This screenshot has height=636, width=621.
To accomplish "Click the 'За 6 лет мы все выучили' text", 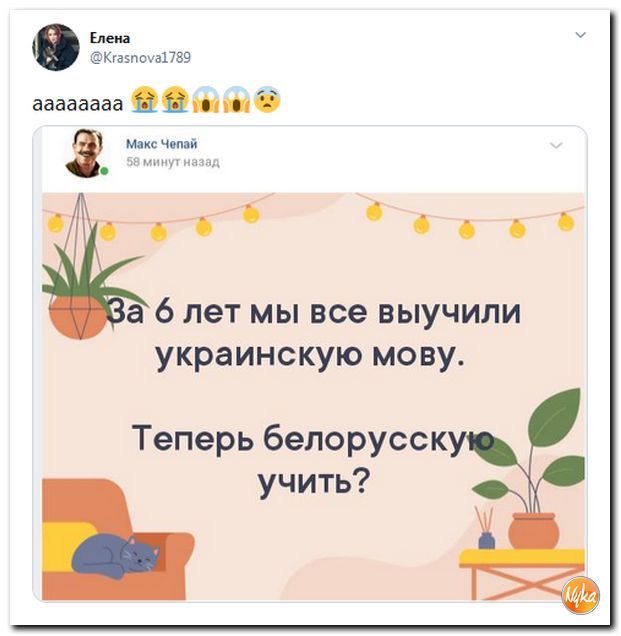I will click(x=315, y=313).
